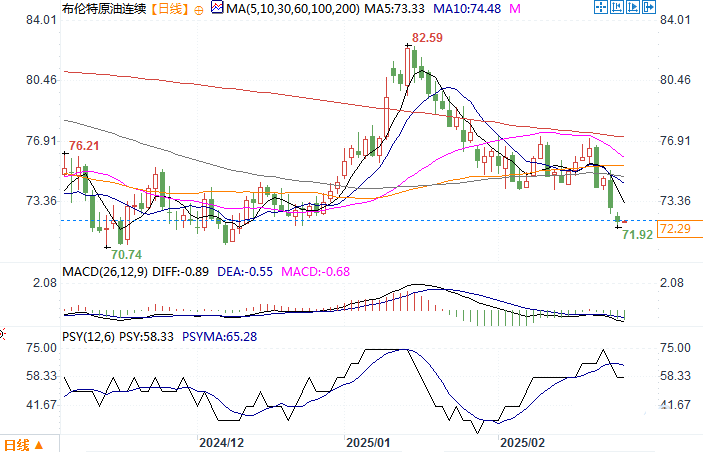703x452 pixels.
Task: Expand the 日线 period selector at the bottom left
Action: click(x=23, y=445)
